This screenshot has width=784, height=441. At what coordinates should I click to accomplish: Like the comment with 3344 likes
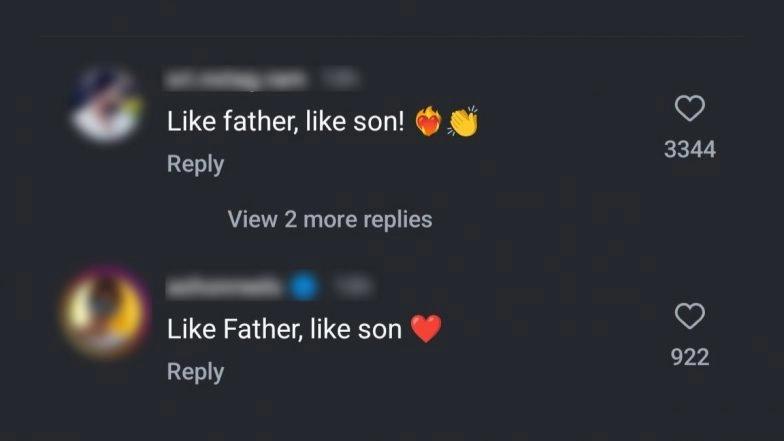[690, 109]
